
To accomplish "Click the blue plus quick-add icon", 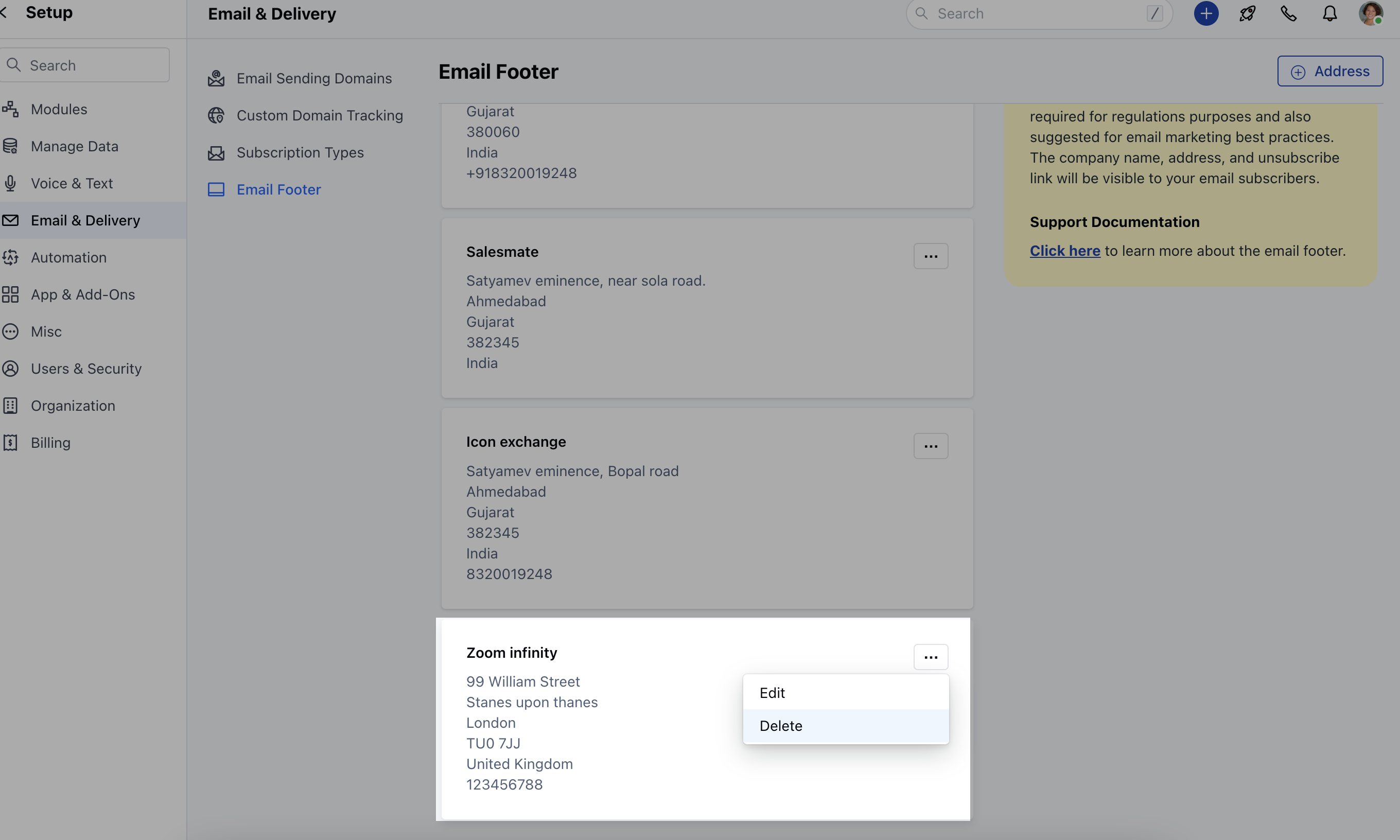I will 1206,13.
